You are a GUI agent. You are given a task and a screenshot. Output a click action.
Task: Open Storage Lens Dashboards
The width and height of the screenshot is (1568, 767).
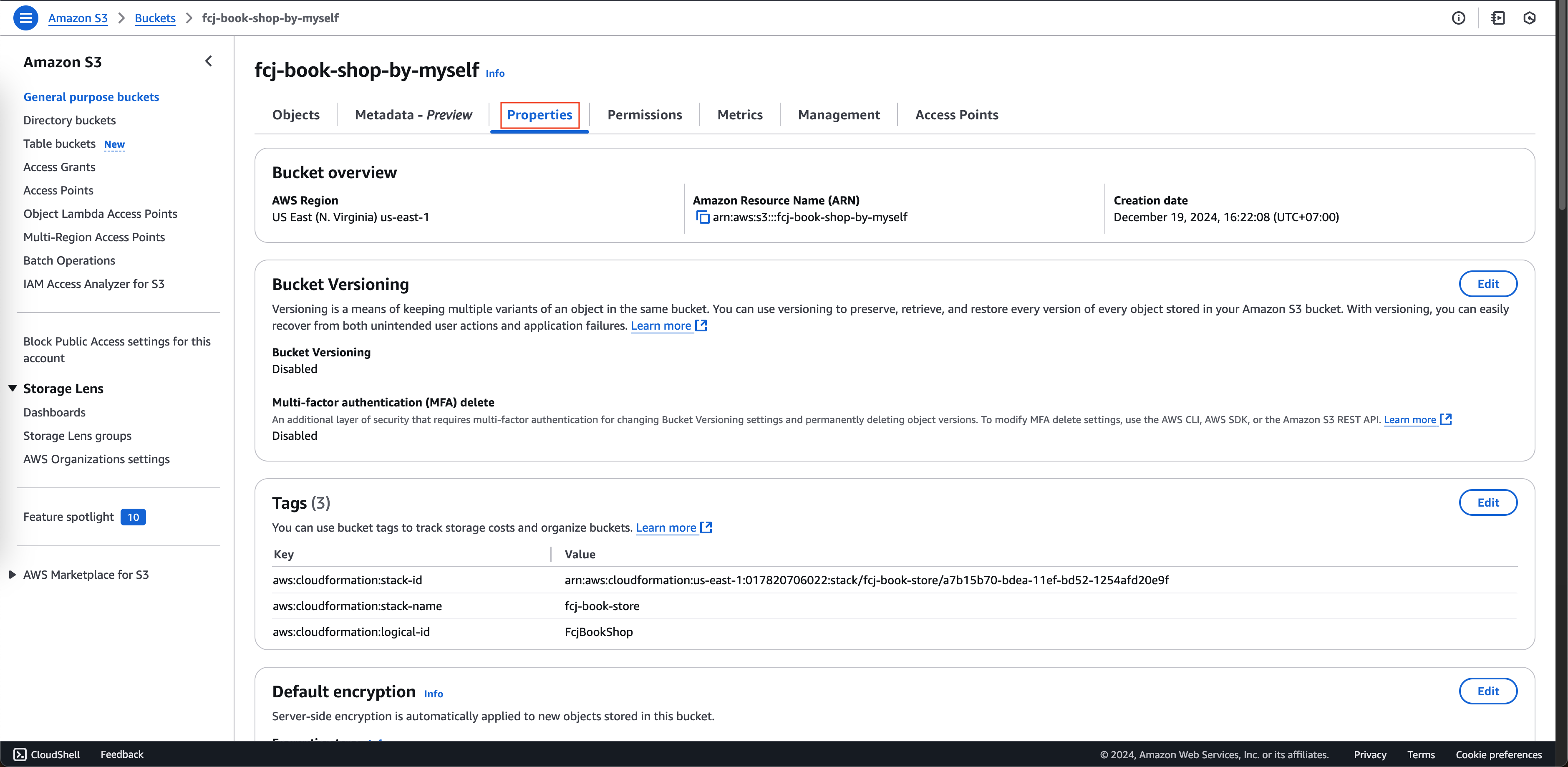pyautogui.click(x=55, y=412)
